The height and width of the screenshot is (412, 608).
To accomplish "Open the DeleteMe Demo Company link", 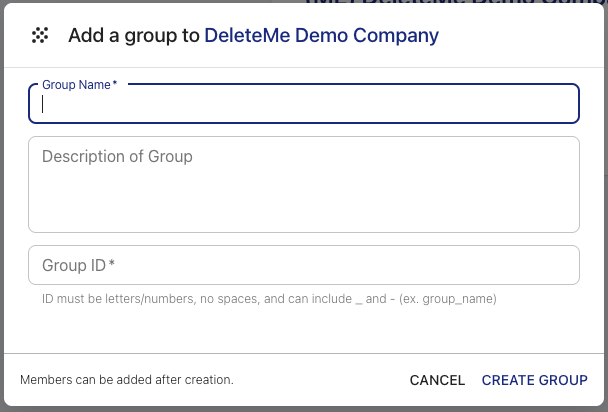I will click(x=321, y=36).
